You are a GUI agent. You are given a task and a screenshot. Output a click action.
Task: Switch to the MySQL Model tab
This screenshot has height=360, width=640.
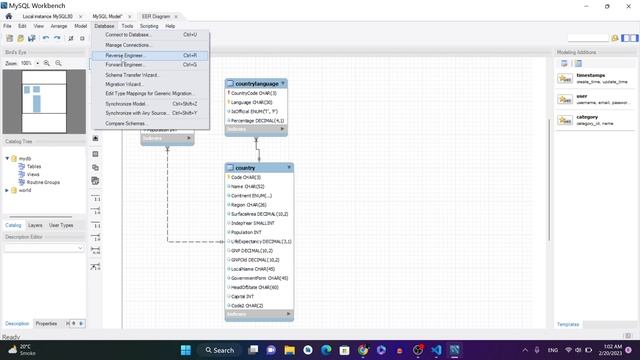[107, 16]
